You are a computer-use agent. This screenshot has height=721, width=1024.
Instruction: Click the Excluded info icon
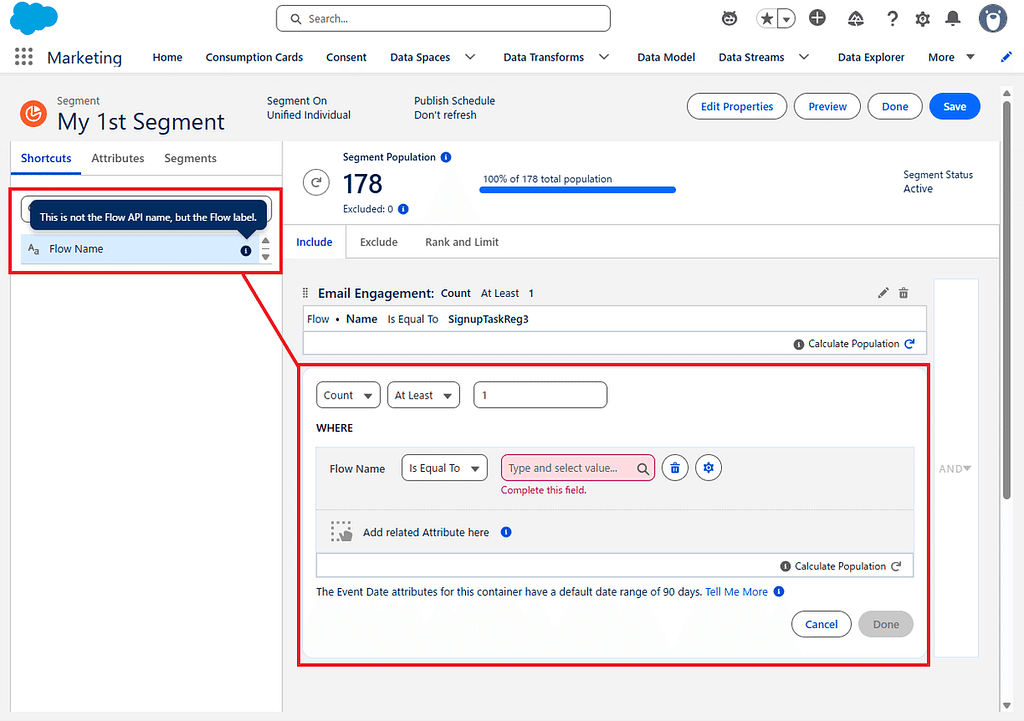404,209
